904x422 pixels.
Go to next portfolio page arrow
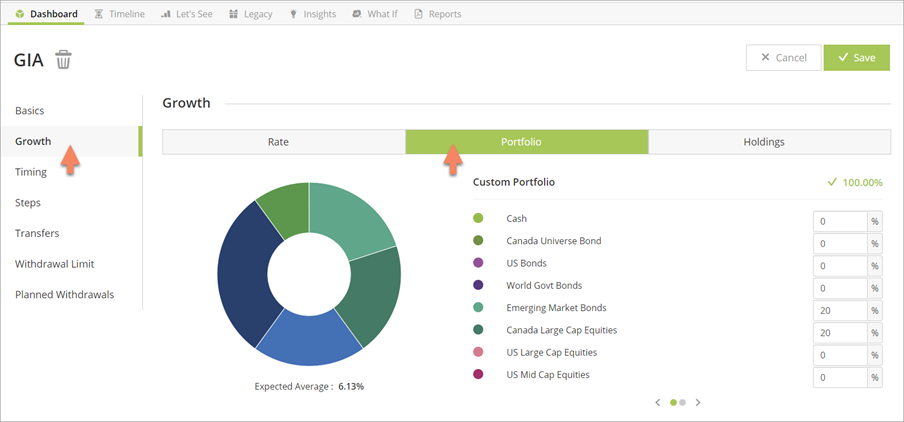coord(698,402)
